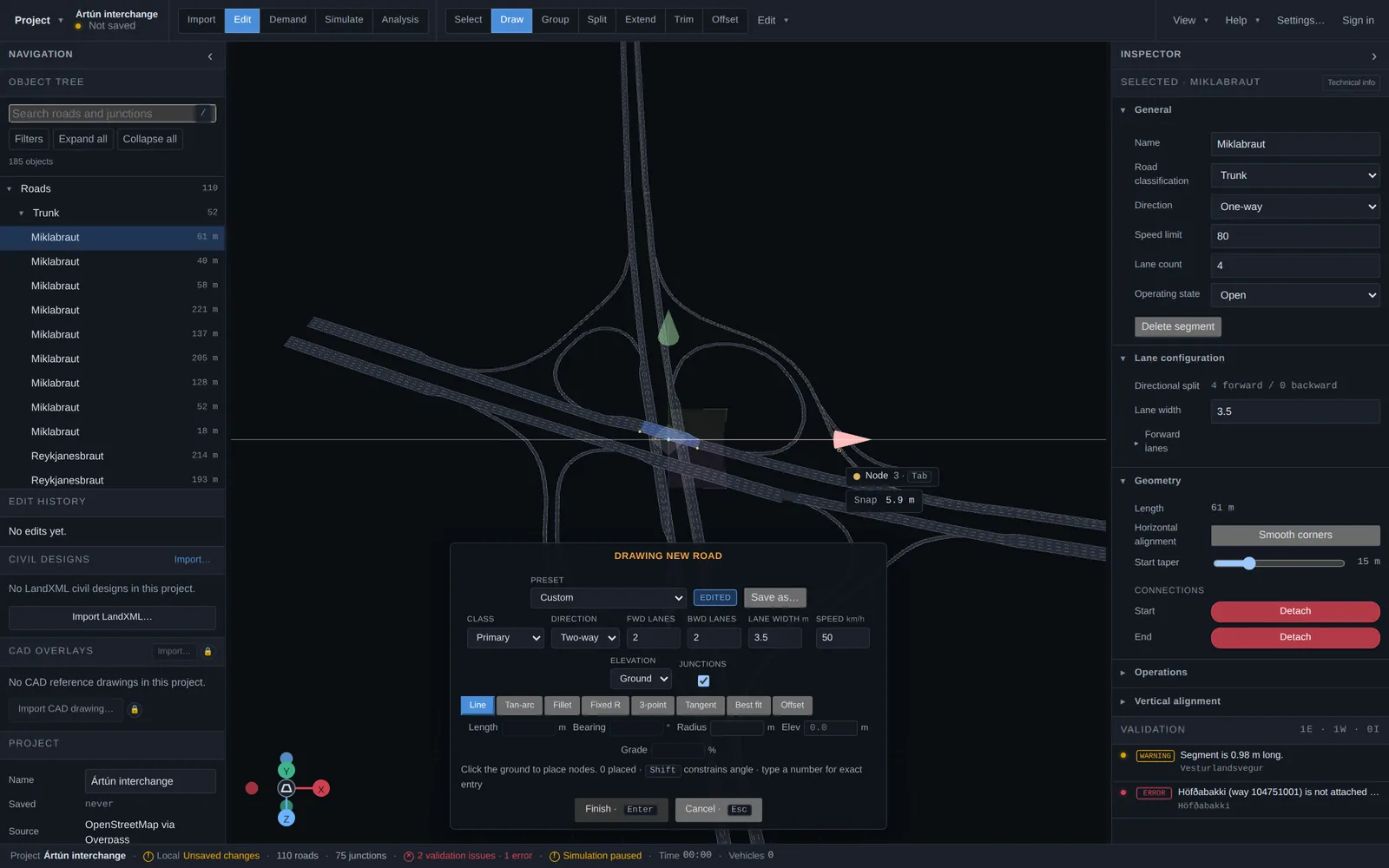The image size is (1389, 868).
Task: Collapse the Roads tree node
Action: pos(10,189)
